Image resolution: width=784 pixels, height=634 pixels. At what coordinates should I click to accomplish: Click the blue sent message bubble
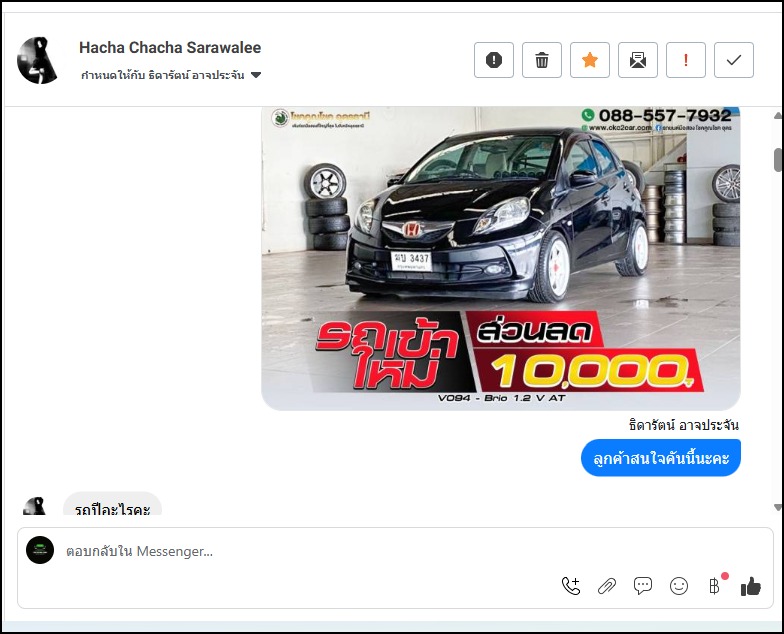pos(660,458)
